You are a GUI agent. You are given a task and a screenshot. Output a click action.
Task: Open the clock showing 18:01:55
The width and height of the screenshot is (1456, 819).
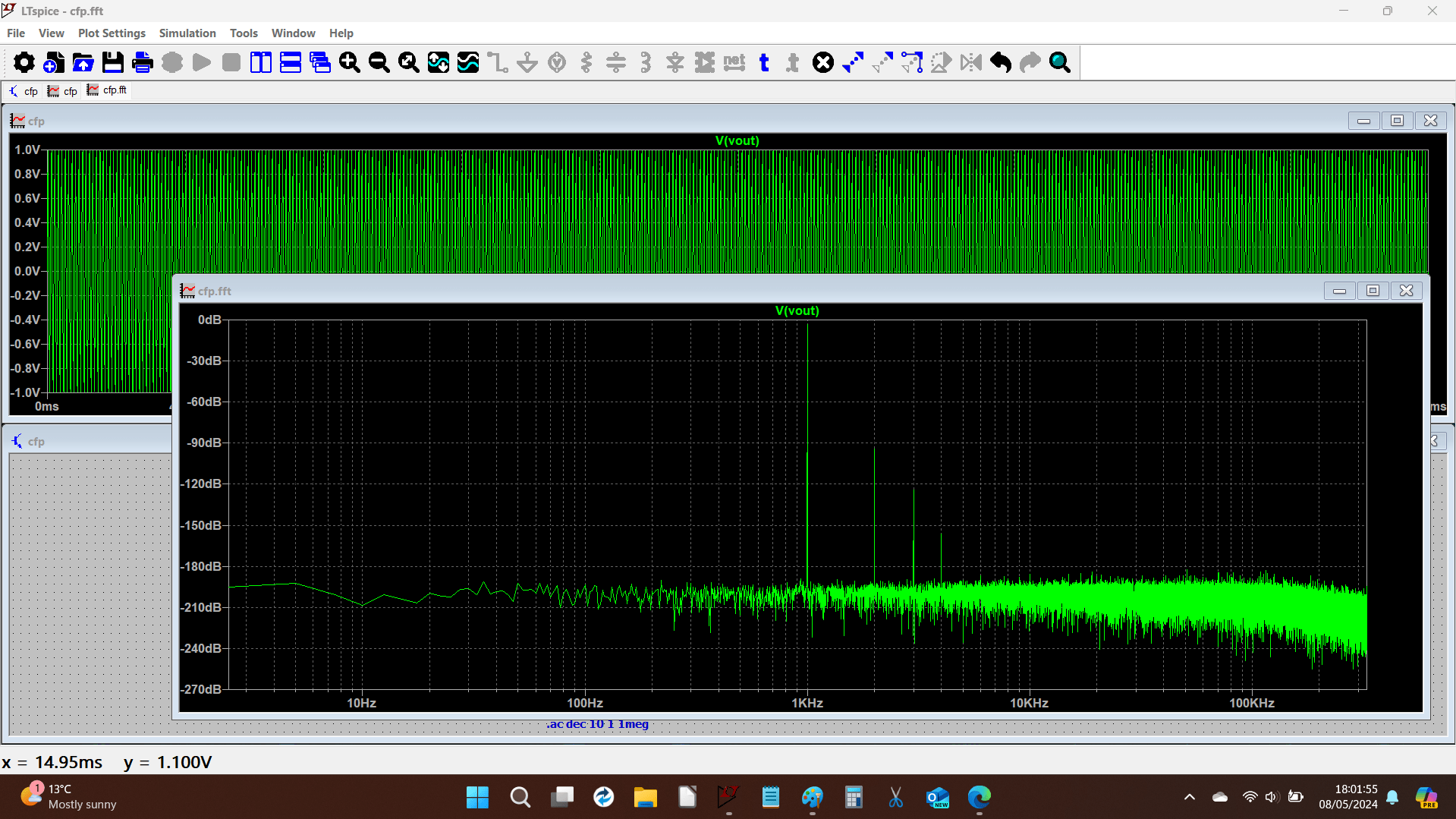[1348, 797]
